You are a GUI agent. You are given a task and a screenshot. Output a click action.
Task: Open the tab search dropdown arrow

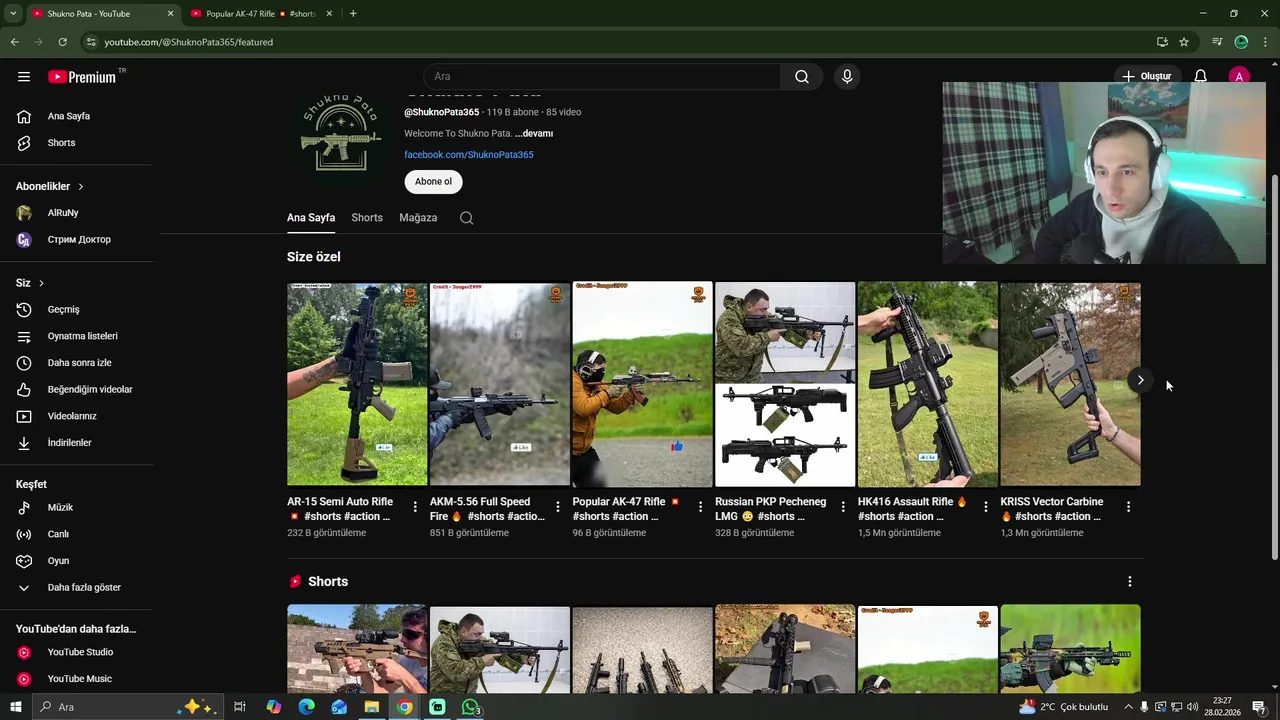pyautogui.click(x=13, y=14)
